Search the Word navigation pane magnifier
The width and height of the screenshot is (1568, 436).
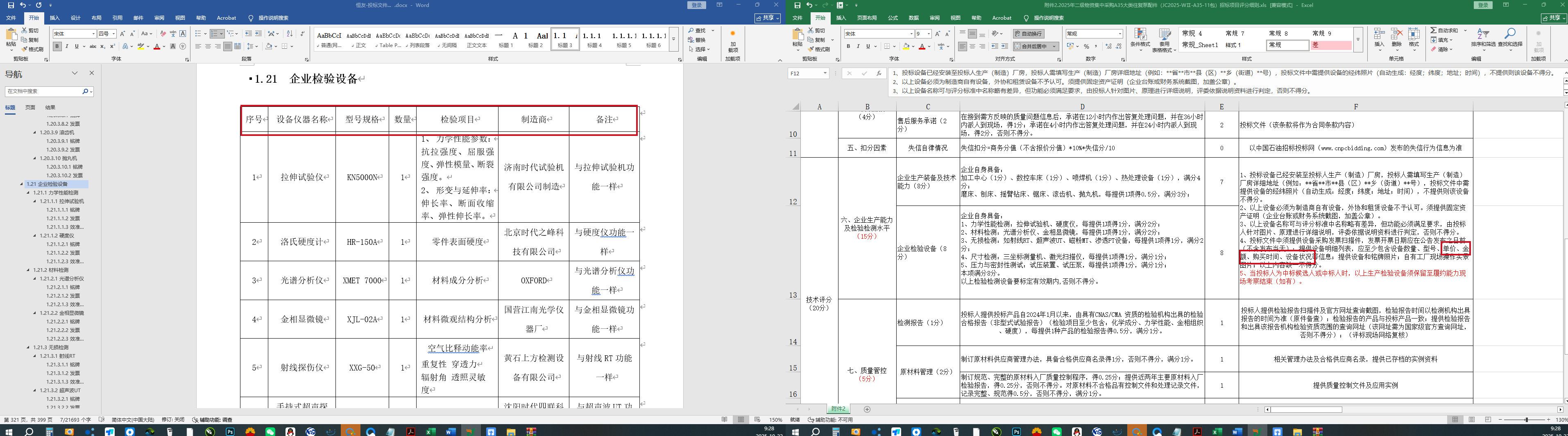coord(86,91)
